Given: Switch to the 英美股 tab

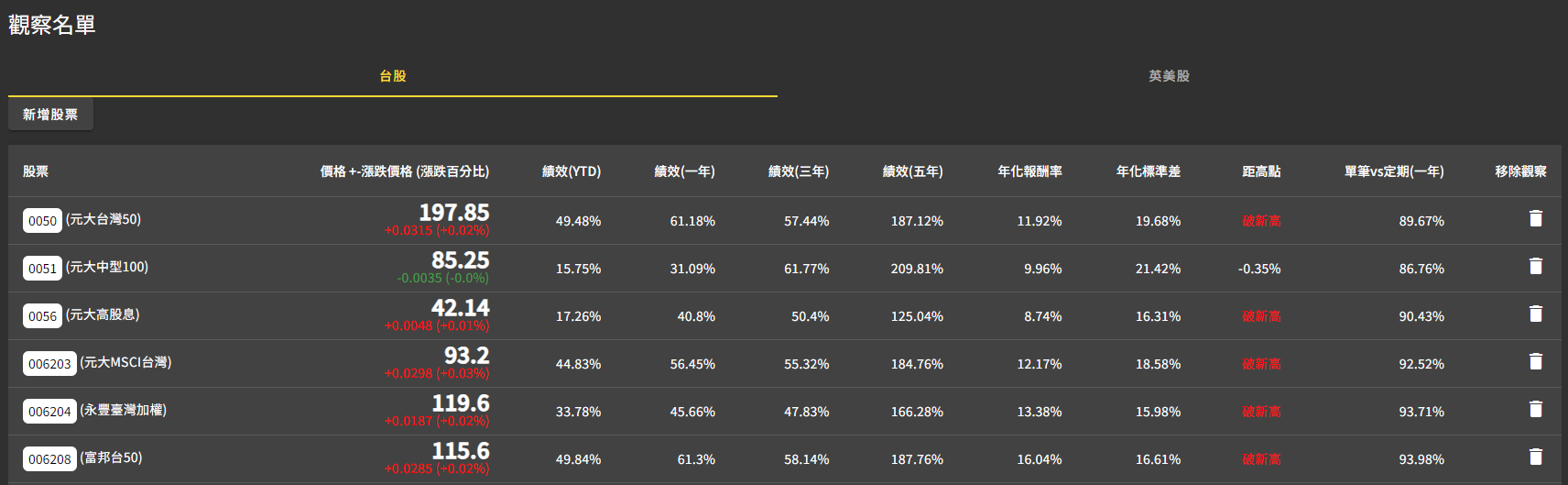Looking at the screenshot, I should pos(1169,76).
